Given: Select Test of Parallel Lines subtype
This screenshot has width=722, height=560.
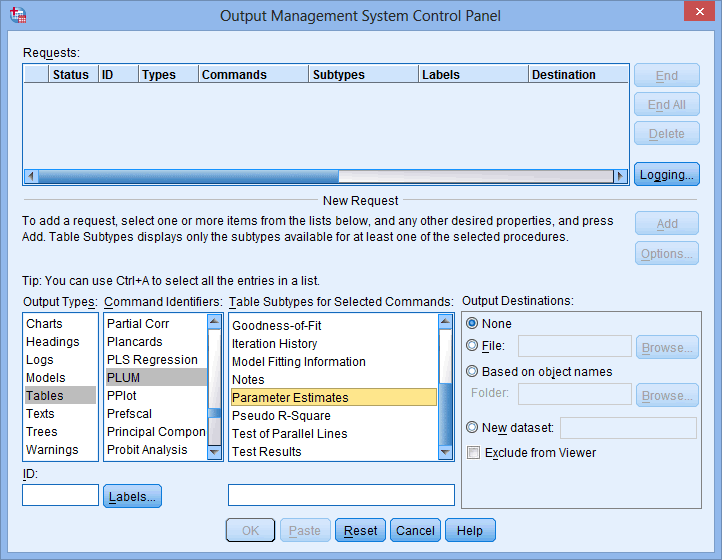Looking at the screenshot, I should [334, 433].
